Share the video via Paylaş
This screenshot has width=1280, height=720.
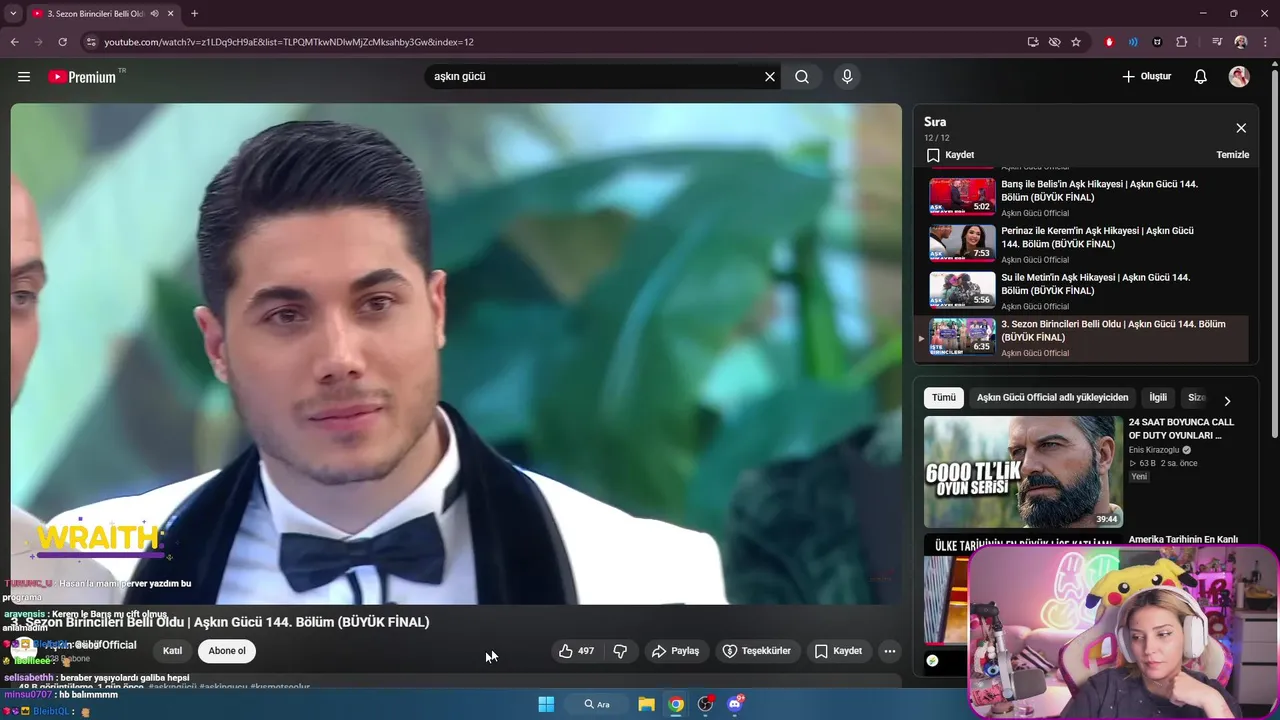tap(676, 651)
